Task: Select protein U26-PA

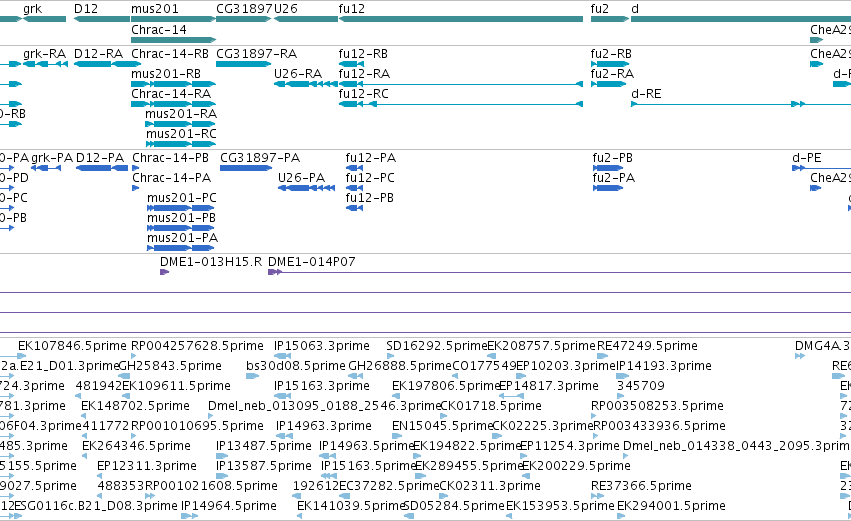Action: [x=301, y=178]
